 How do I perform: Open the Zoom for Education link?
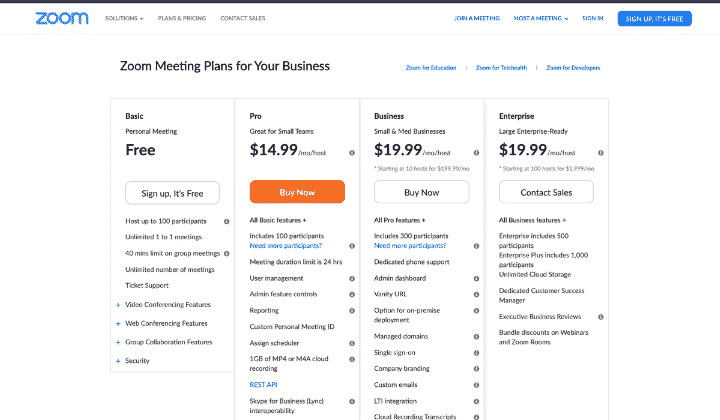tap(431, 68)
